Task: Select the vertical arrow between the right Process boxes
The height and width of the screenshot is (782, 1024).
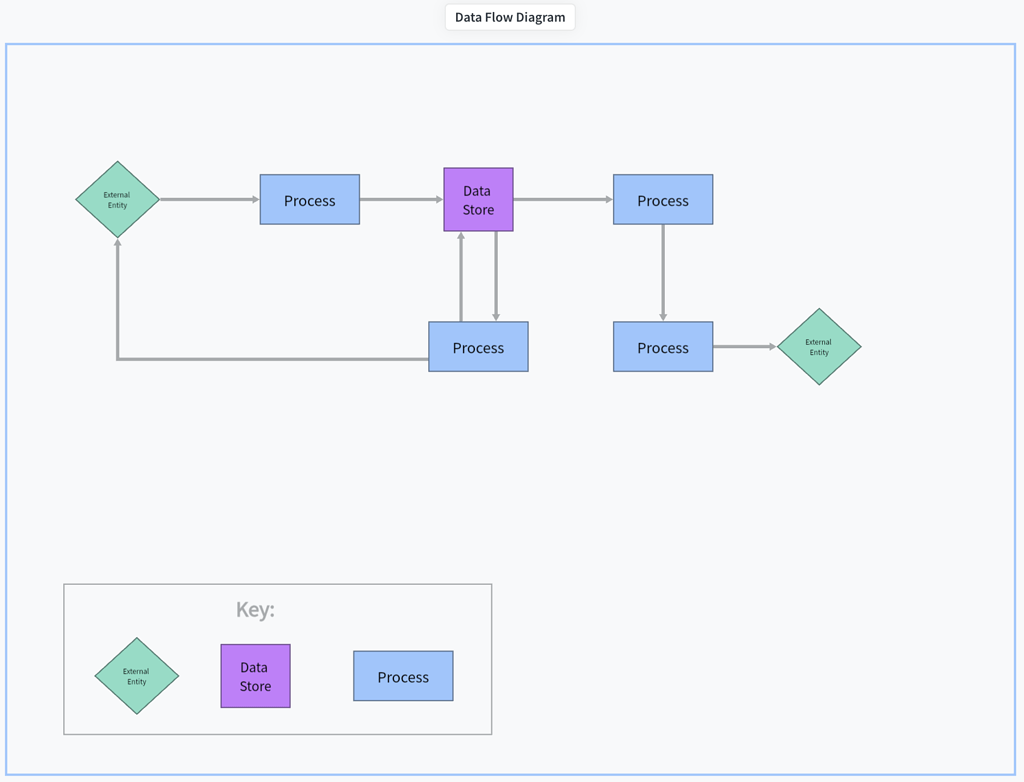Action: (x=663, y=270)
